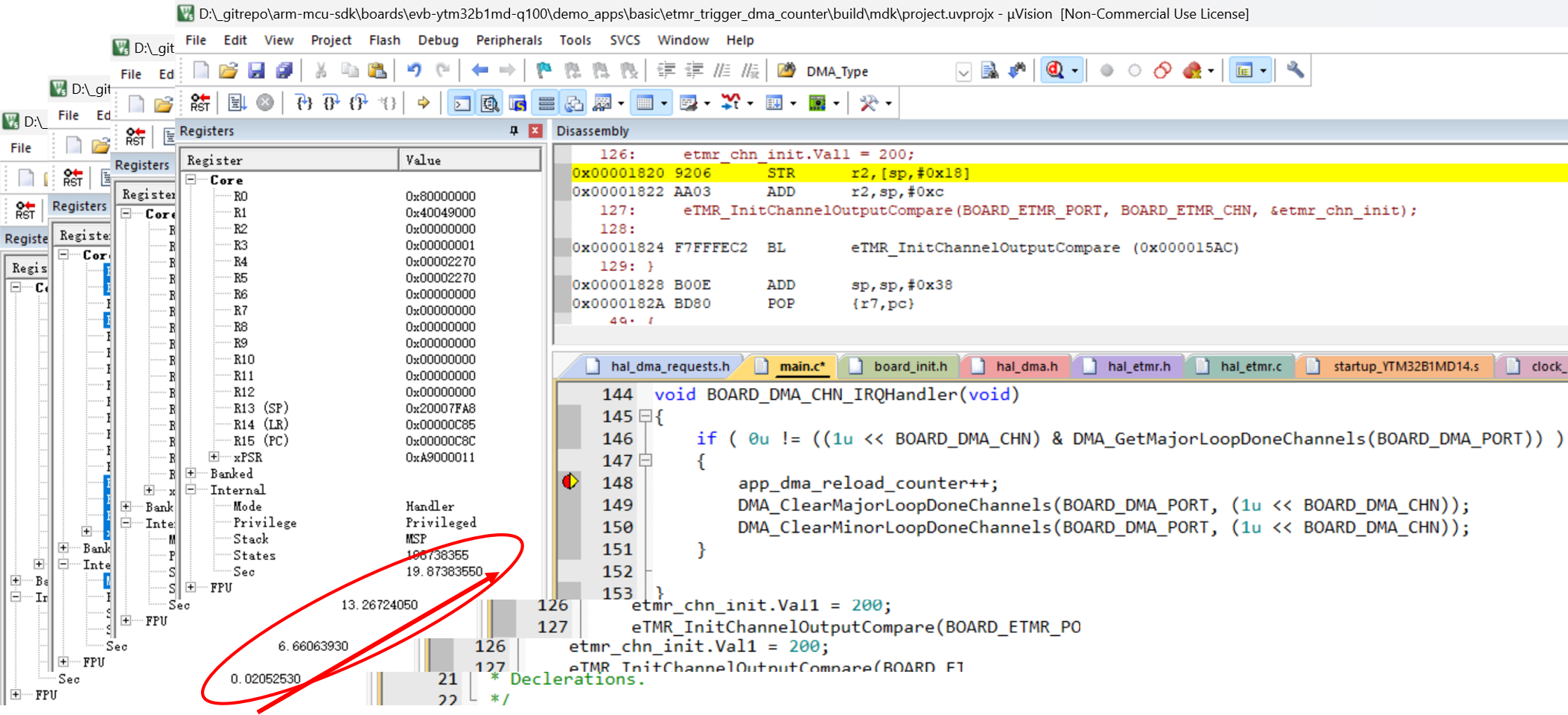1568x715 pixels.
Task: Switch to the startup_YTM32B1MD14.s tab
Action: (x=1395, y=366)
